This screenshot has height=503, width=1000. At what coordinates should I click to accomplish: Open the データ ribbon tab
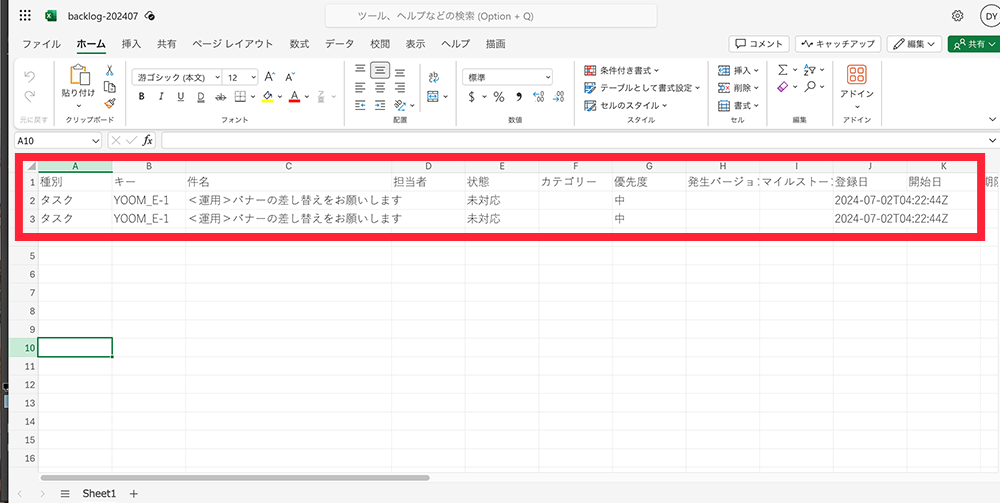(x=339, y=44)
